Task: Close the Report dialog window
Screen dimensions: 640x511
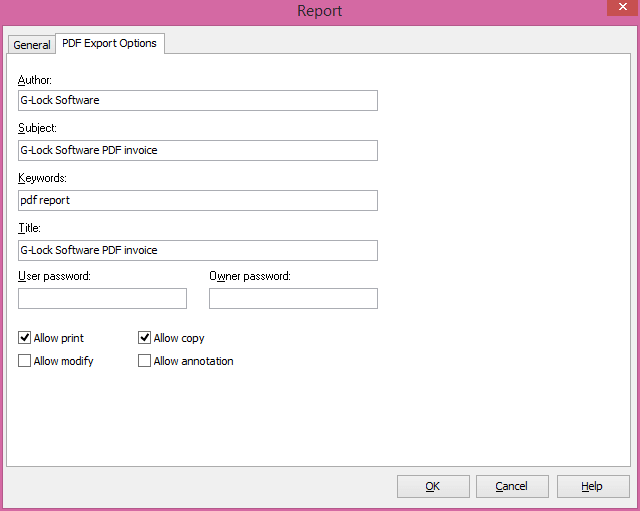Action: (x=623, y=7)
